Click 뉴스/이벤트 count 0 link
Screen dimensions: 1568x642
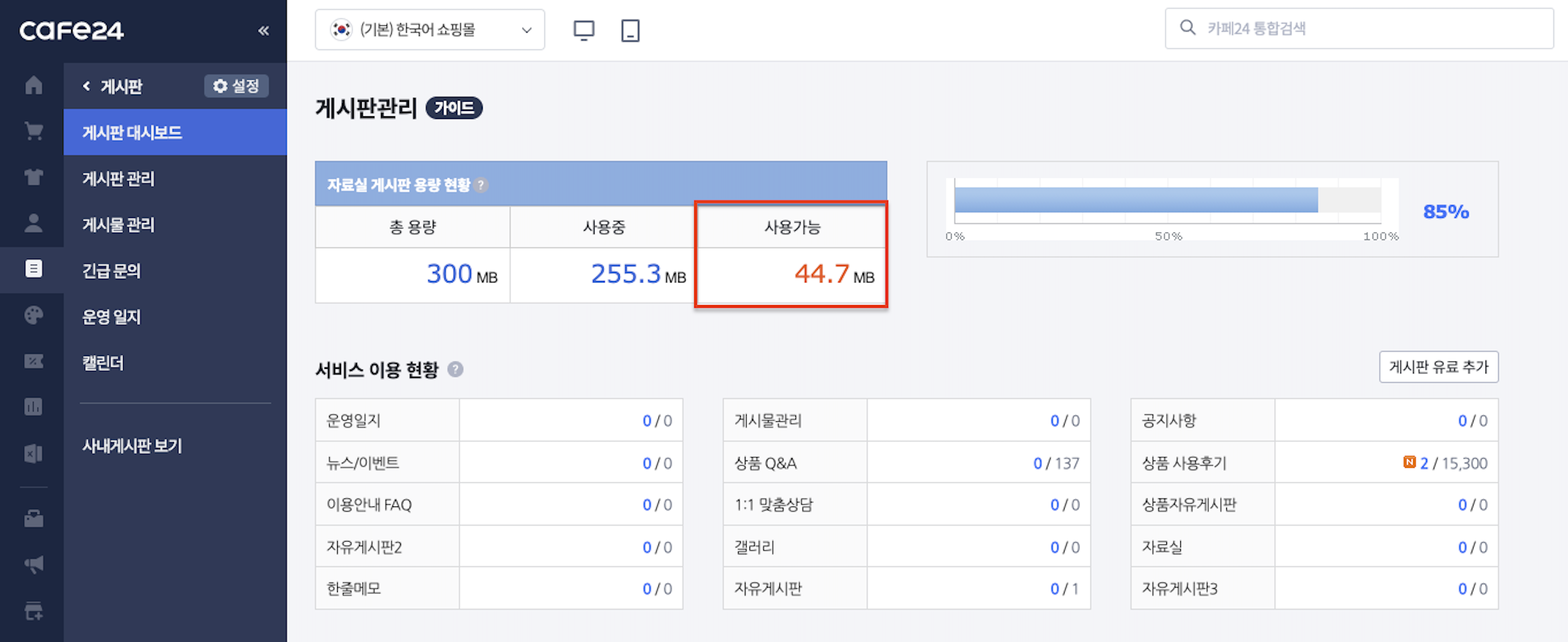(x=646, y=463)
